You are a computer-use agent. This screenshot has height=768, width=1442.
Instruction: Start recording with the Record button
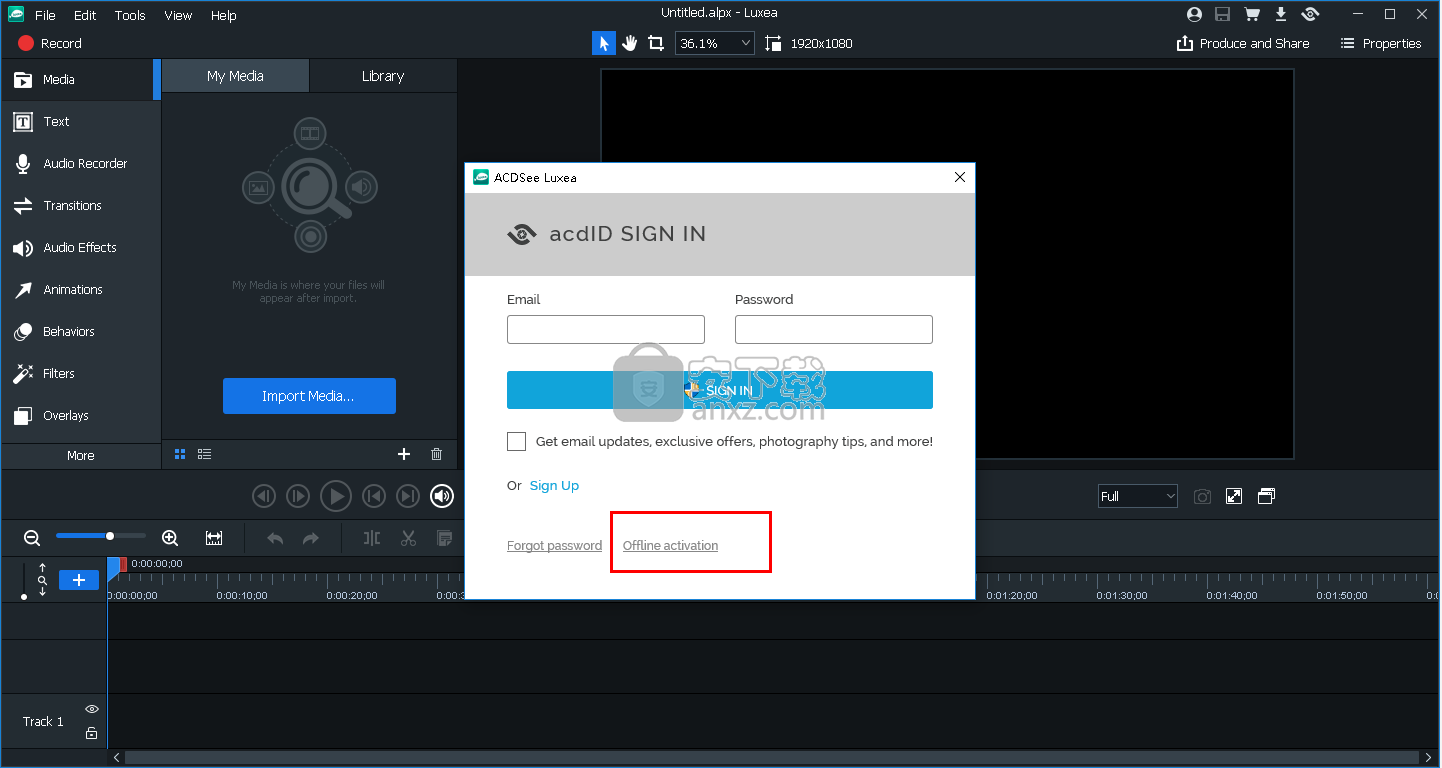pos(49,43)
